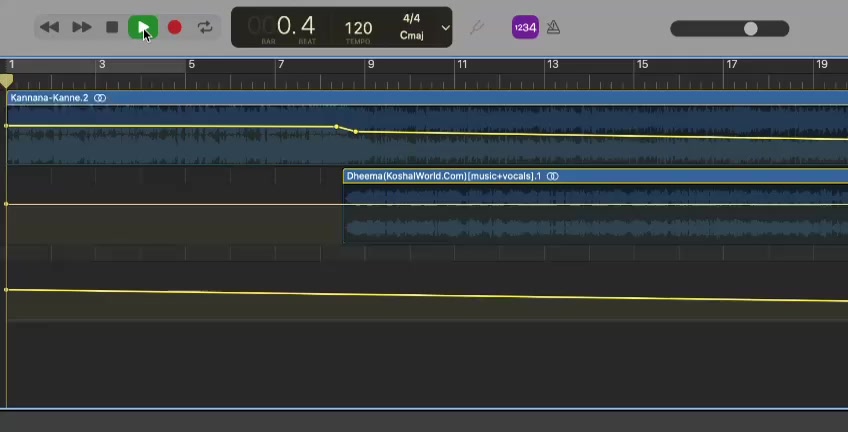The height and width of the screenshot is (432, 848).
Task: Click the loop icon on the Dheema region
Action: [x=552, y=176]
